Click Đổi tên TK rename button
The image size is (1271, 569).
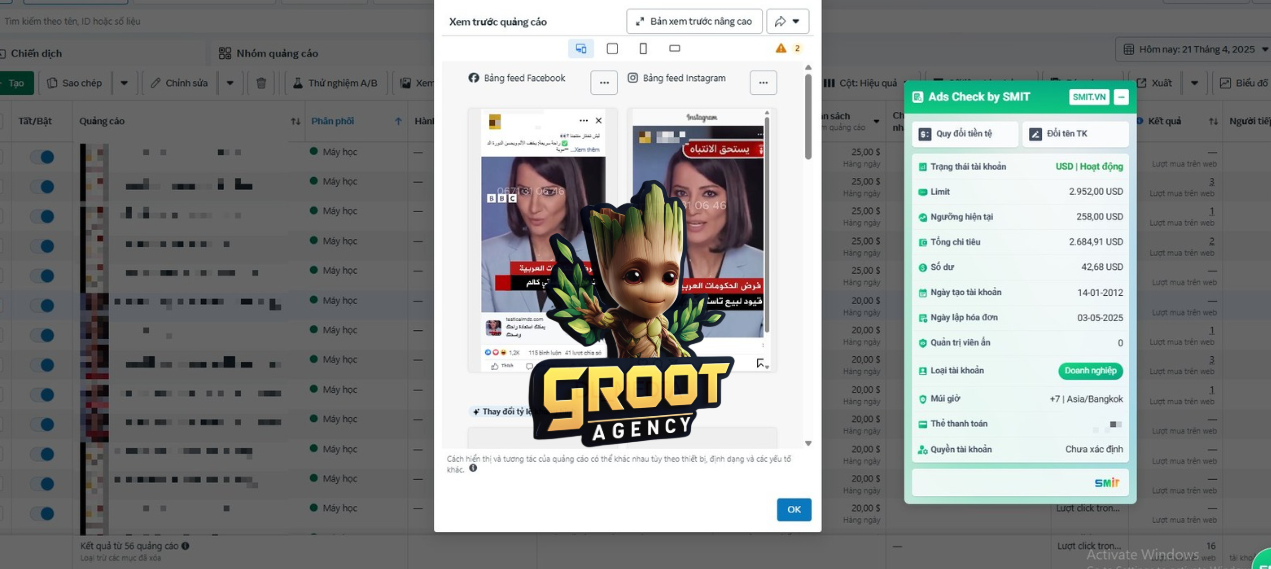coord(1075,134)
